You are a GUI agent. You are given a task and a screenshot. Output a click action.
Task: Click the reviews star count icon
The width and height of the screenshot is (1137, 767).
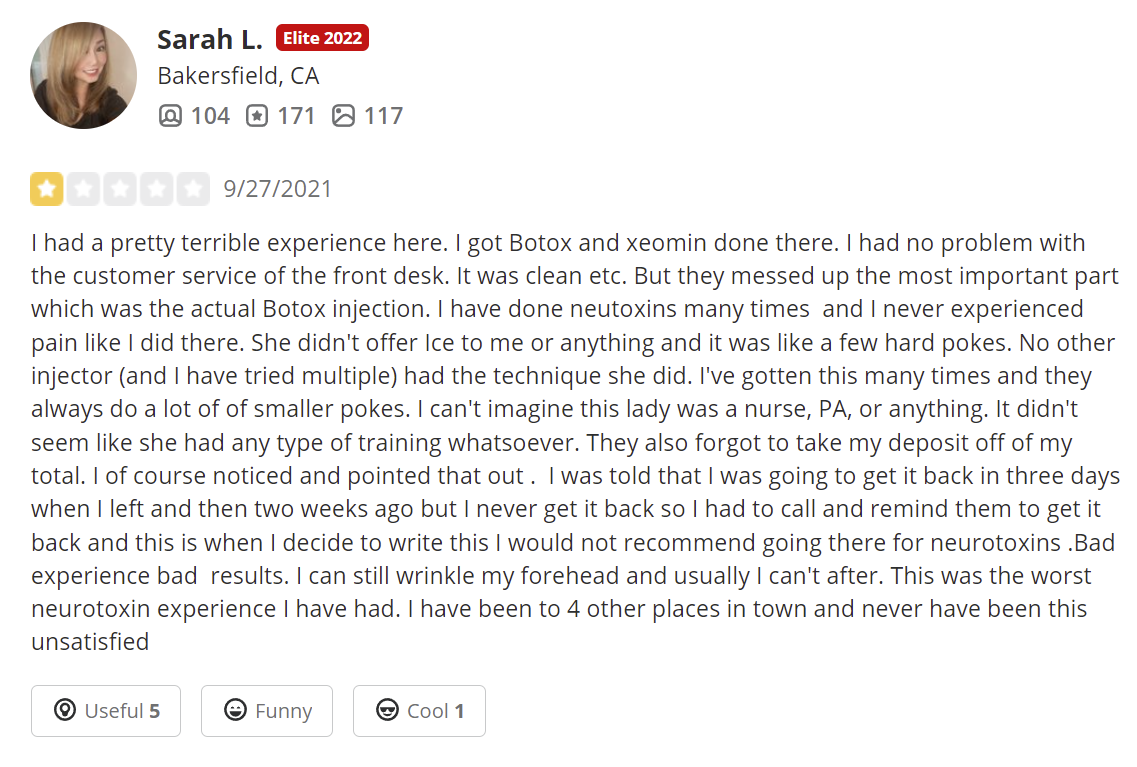(257, 116)
